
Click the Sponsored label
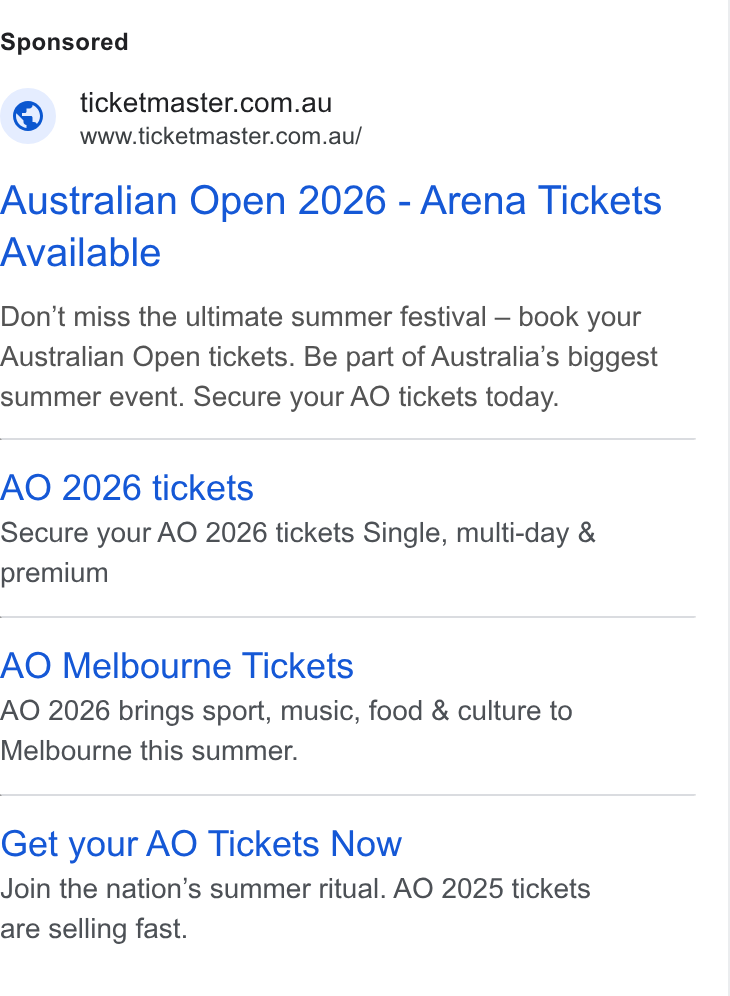click(x=64, y=43)
